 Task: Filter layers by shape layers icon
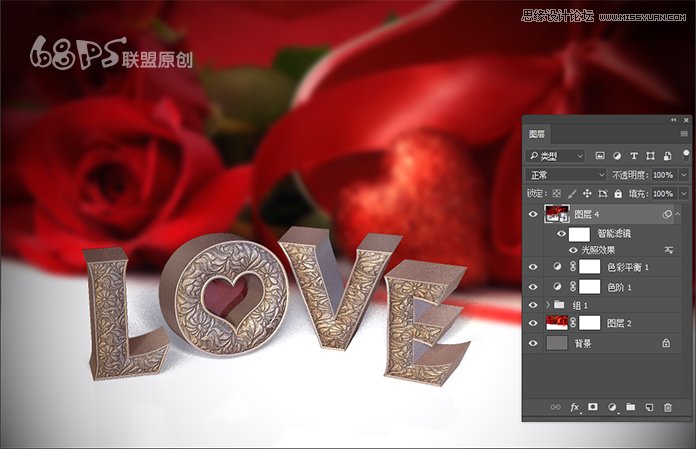point(650,156)
